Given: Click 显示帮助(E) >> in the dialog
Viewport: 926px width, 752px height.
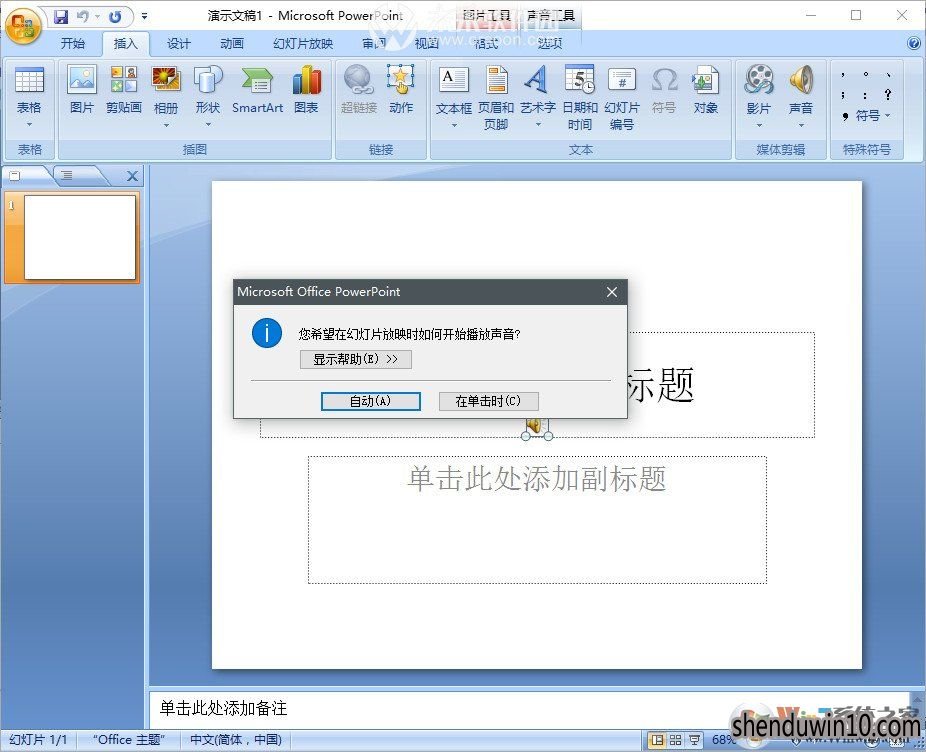Looking at the screenshot, I should (x=356, y=359).
